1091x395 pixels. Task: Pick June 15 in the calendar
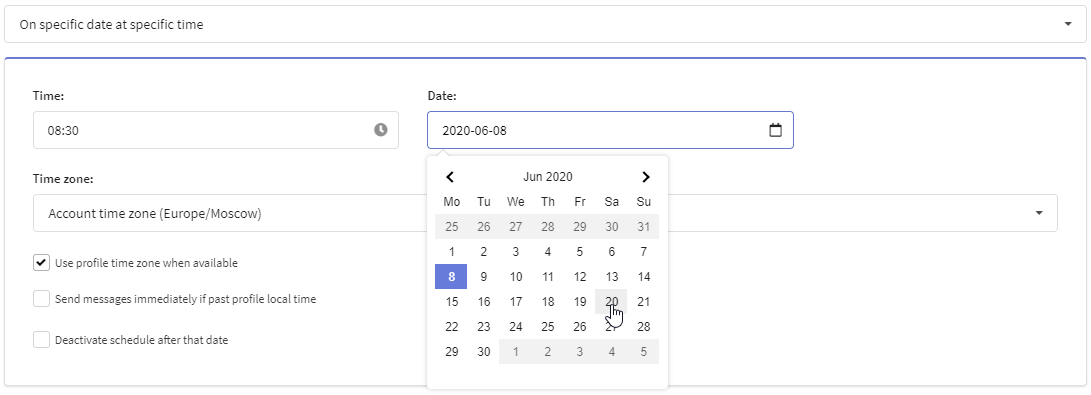pos(452,302)
